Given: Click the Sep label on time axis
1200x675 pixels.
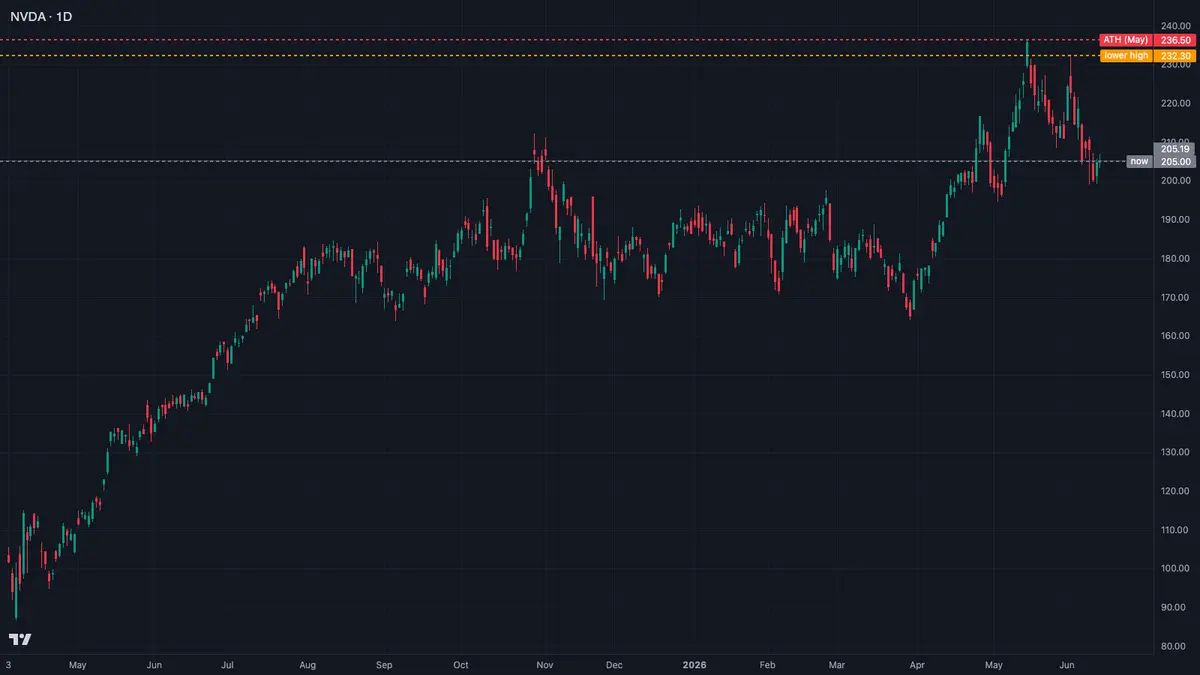Looking at the screenshot, I should tap(384, 664).
